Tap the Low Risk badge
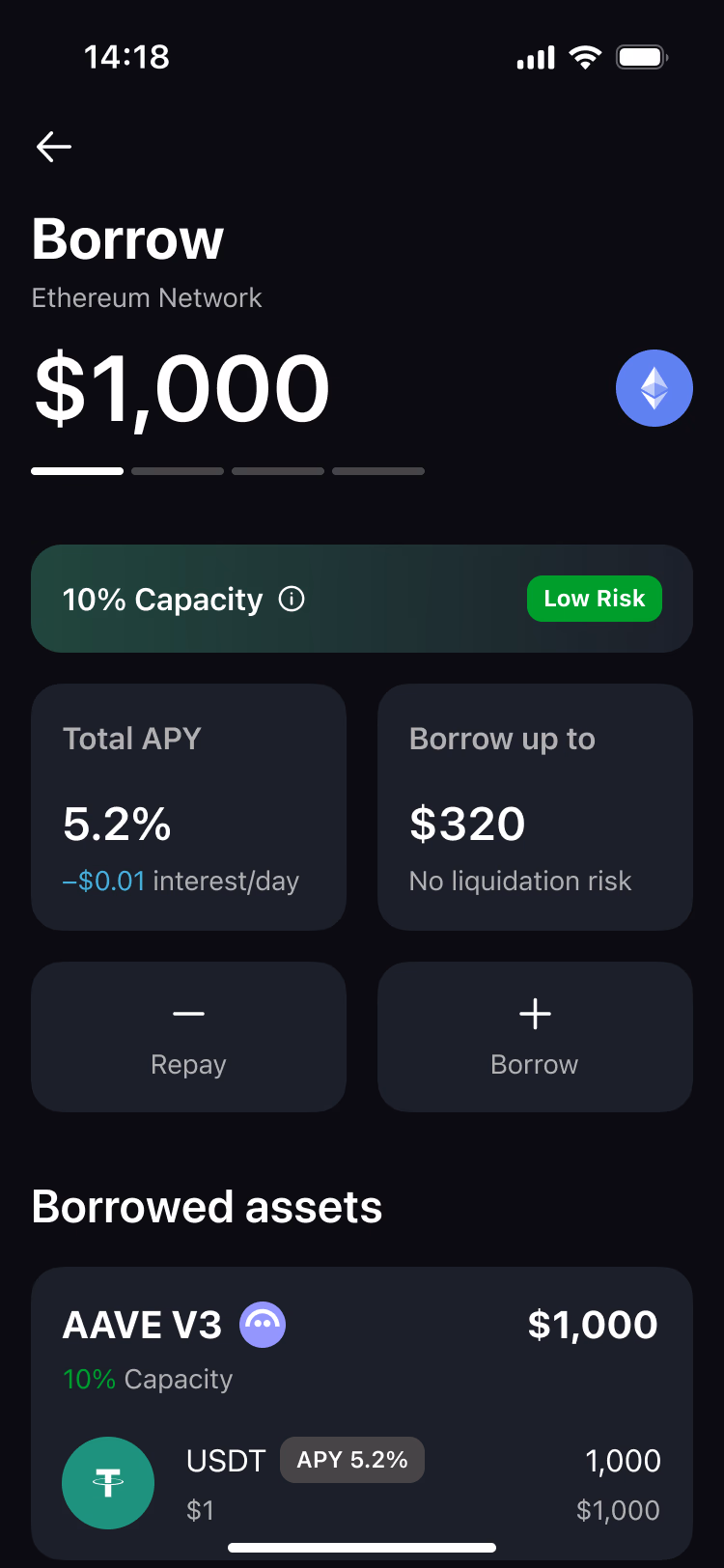 [x=594, y=599]
